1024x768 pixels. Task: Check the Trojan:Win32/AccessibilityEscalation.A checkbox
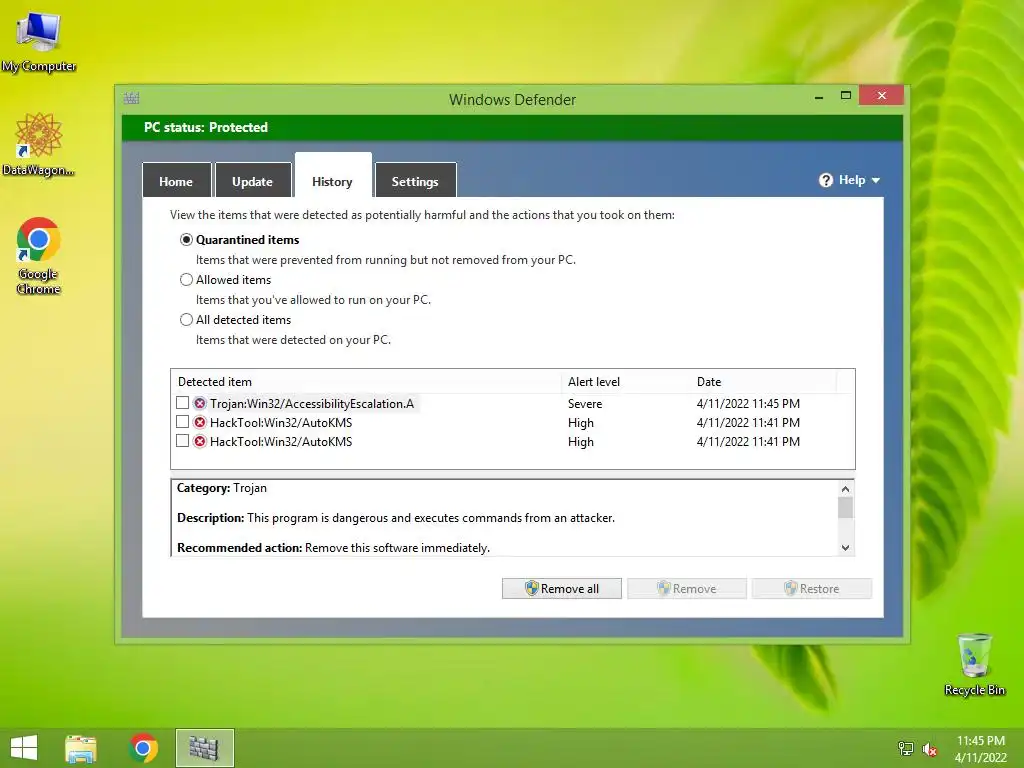tap(183, 403)
